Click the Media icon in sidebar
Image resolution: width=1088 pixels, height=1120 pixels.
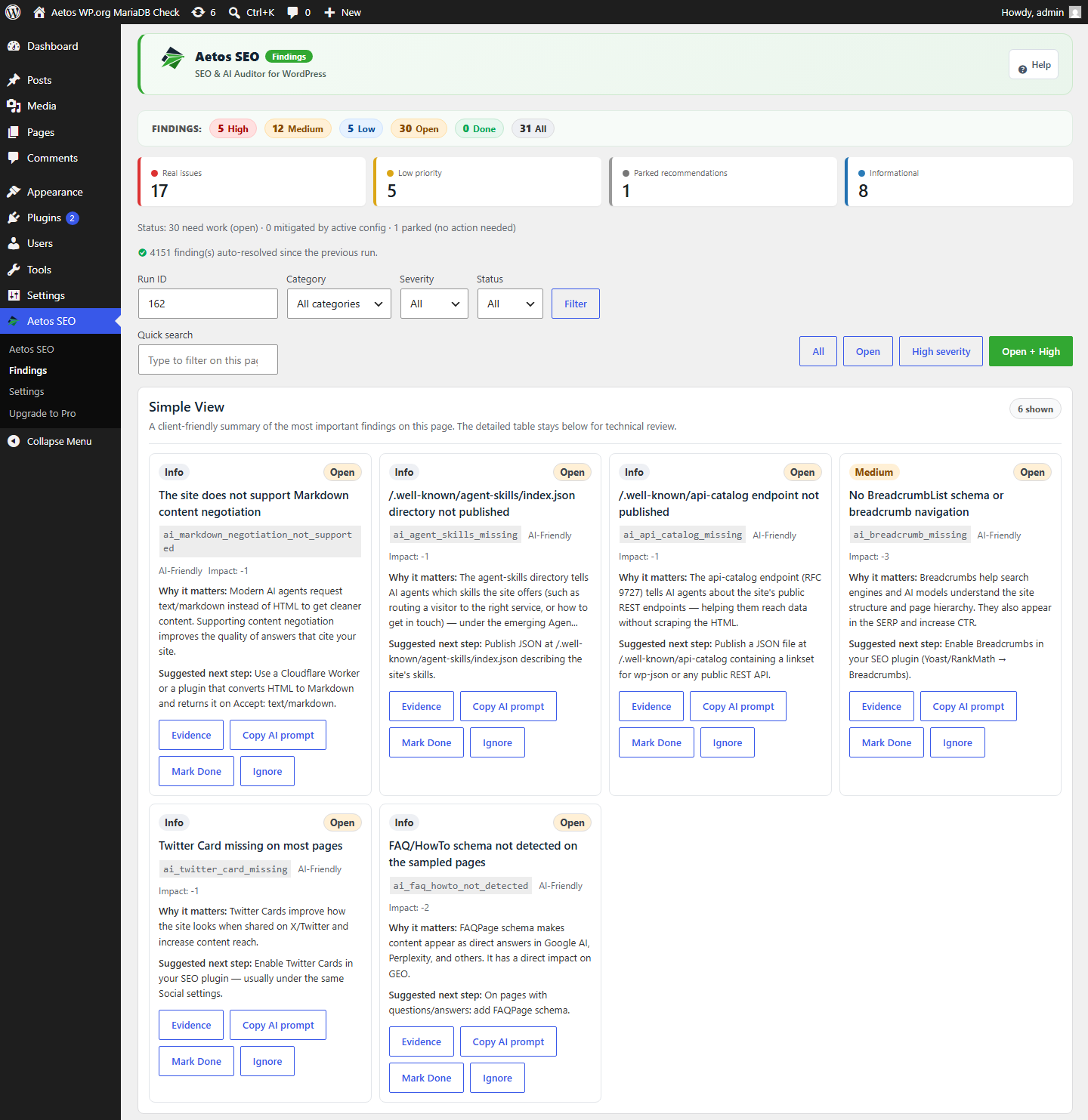[14, 106]
